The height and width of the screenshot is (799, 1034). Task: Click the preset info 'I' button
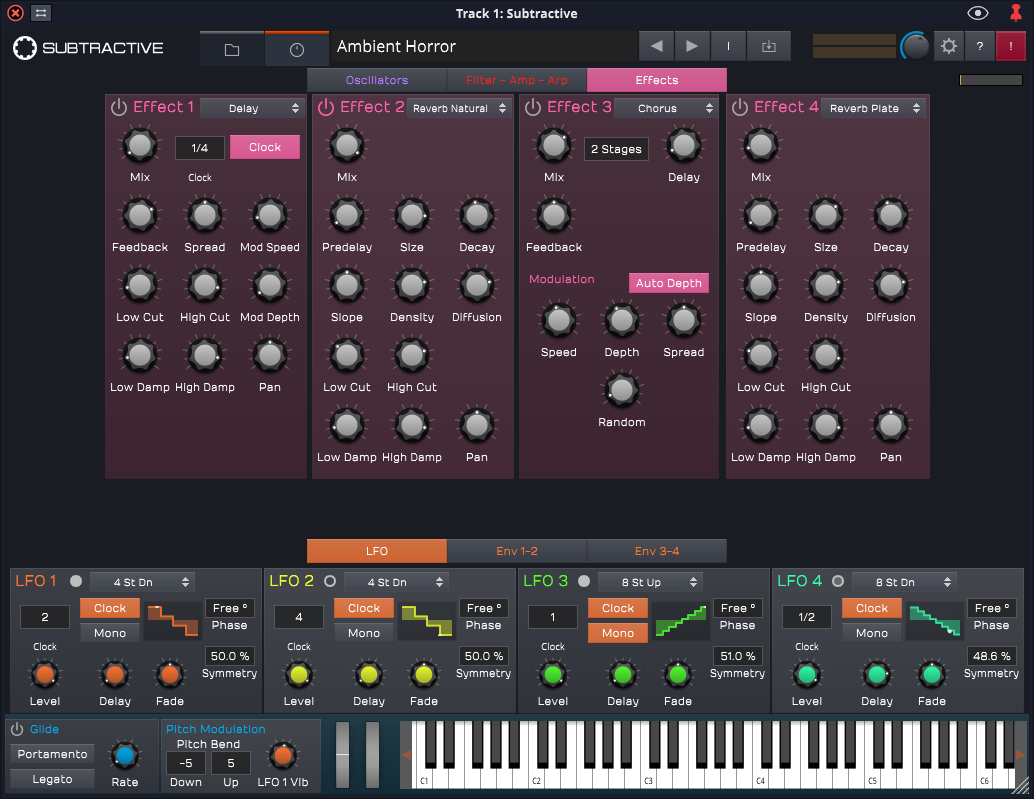pos(728,46)
